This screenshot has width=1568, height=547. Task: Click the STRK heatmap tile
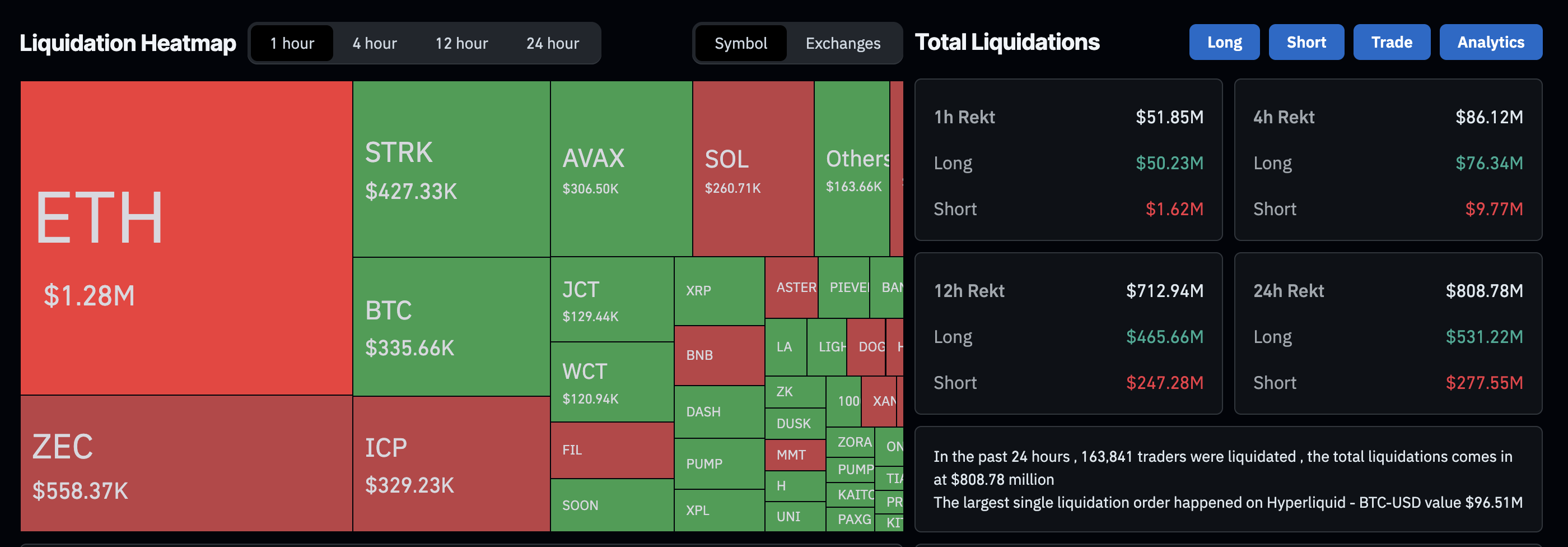point(451,169)
